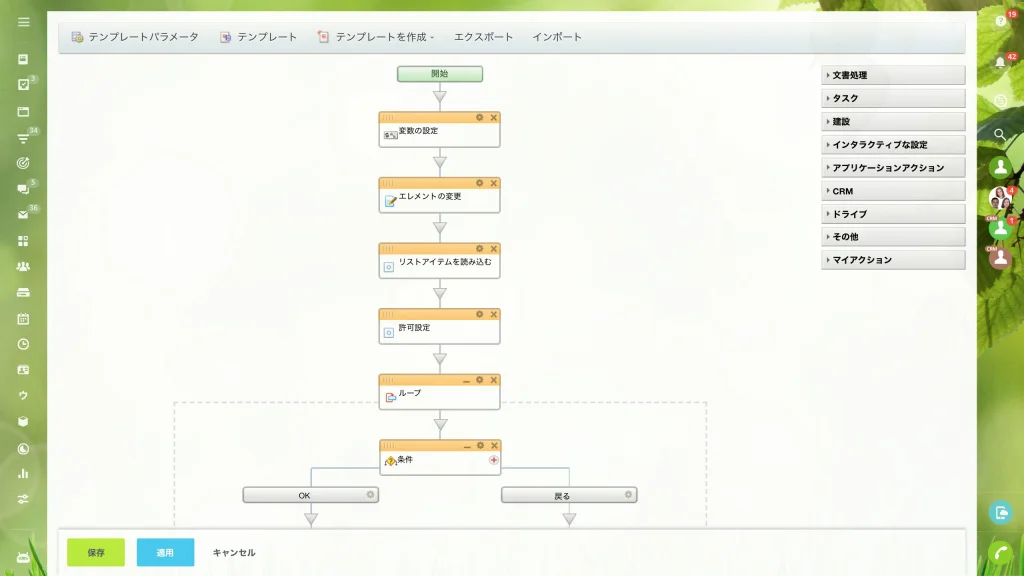
Task: Open settings gear of 変数の設定 block
Action: (x=479, y=118)
